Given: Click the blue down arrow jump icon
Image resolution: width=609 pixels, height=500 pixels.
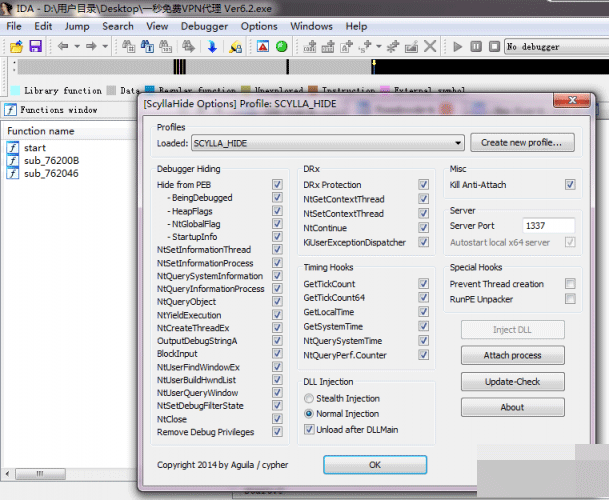Looking at the screenshot, I should pyautogui.click(x=212, y=47).
